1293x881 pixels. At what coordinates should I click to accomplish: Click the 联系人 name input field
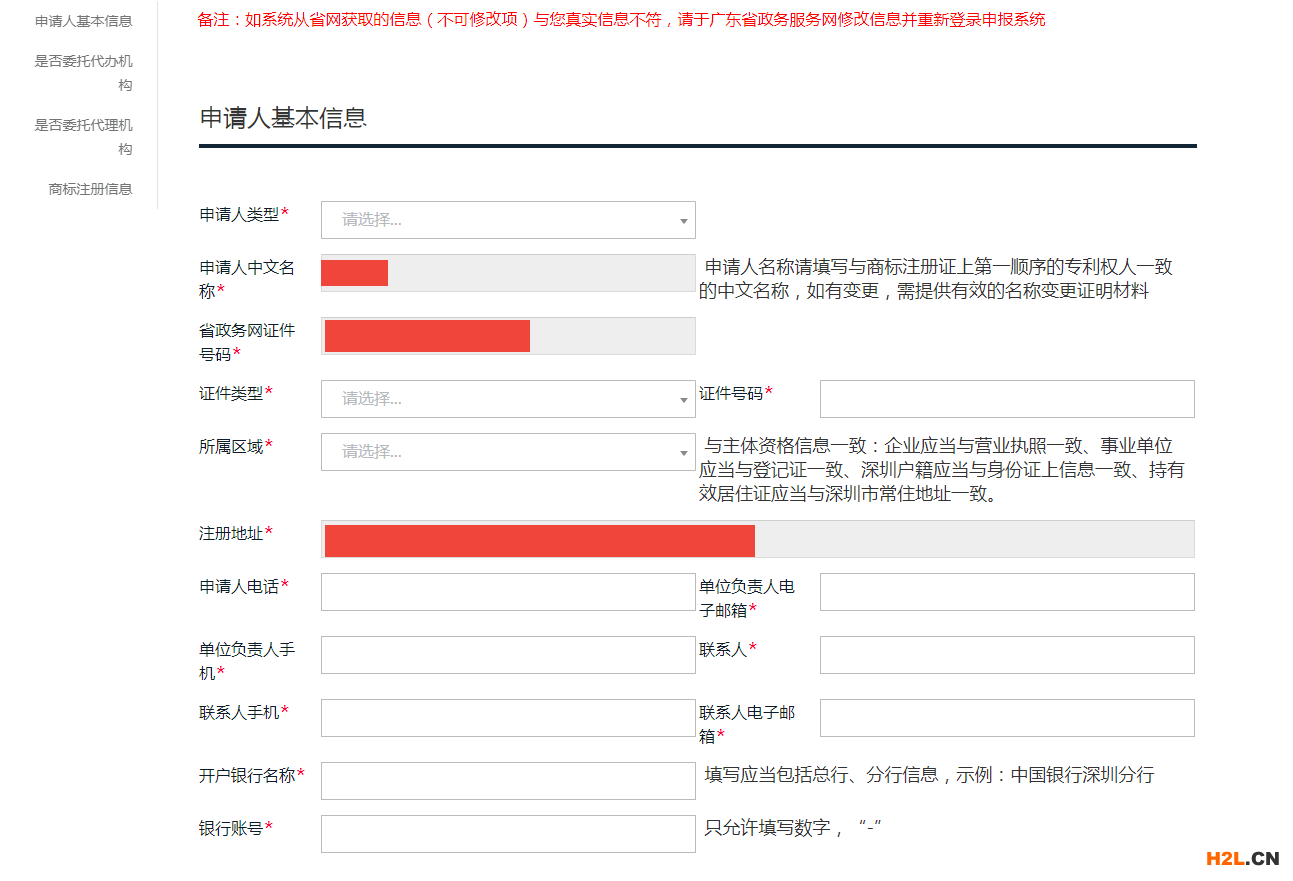tap(1007, 655)
